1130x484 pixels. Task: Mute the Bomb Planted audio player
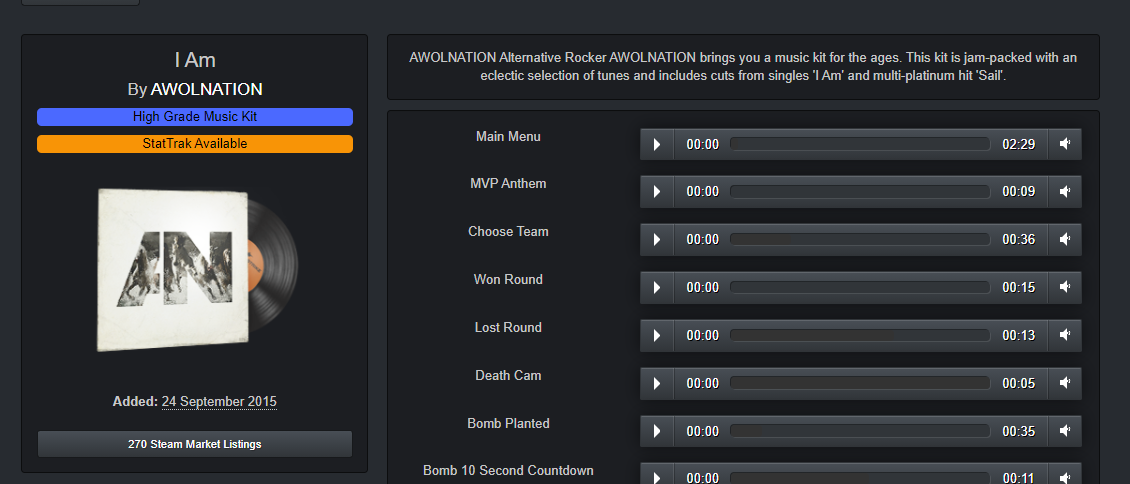(x=1064, y=431)
